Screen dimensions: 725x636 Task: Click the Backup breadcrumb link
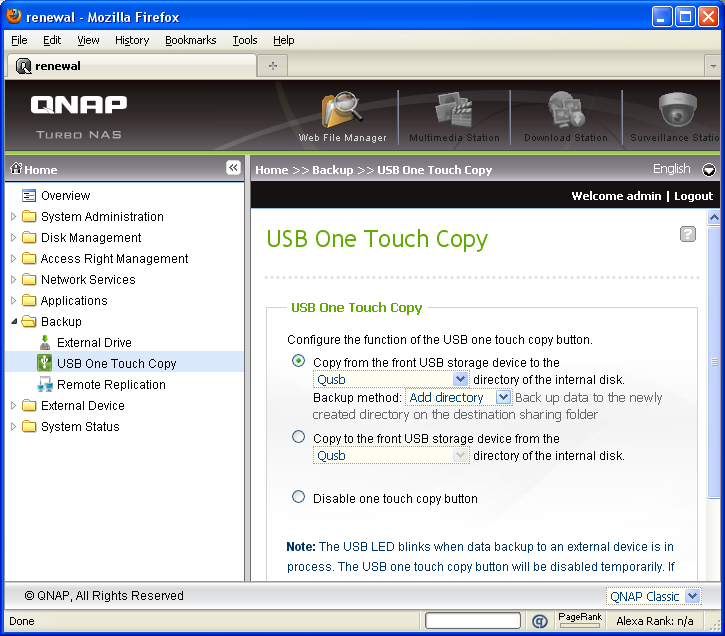[332, 170]
